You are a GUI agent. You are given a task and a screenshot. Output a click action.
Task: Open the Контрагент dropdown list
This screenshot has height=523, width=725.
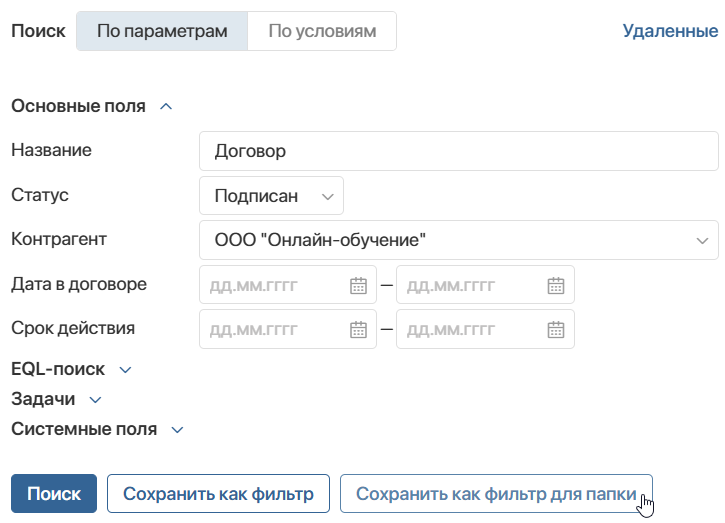click(x=459, y=240)
